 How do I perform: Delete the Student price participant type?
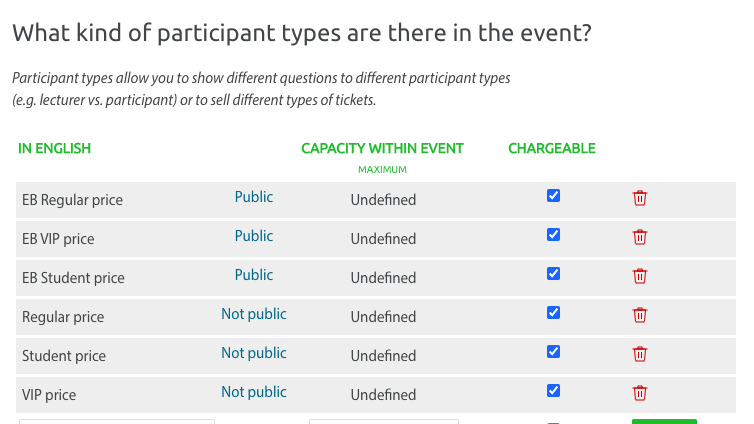pyautogui.click(x=640, y=354)
